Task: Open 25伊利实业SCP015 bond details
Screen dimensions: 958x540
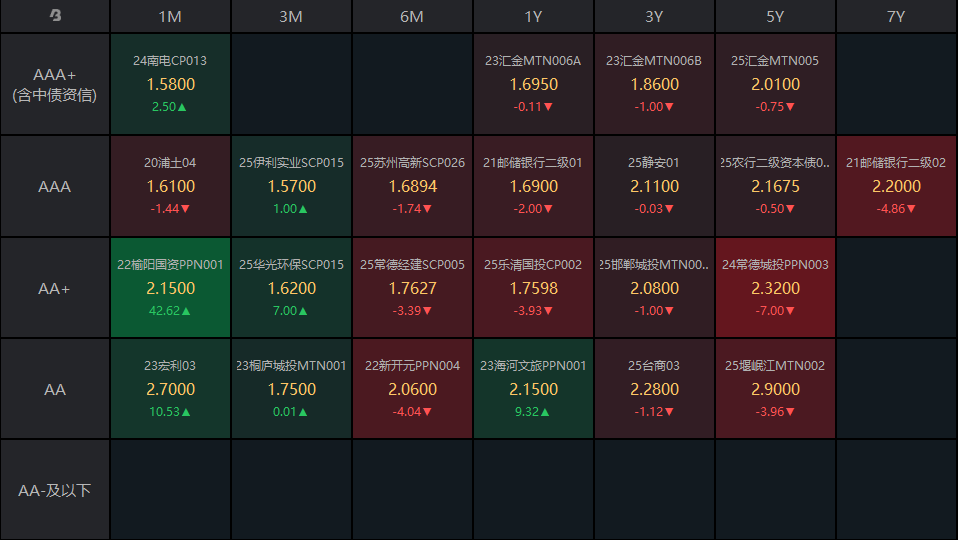Action: coord(291,186)
